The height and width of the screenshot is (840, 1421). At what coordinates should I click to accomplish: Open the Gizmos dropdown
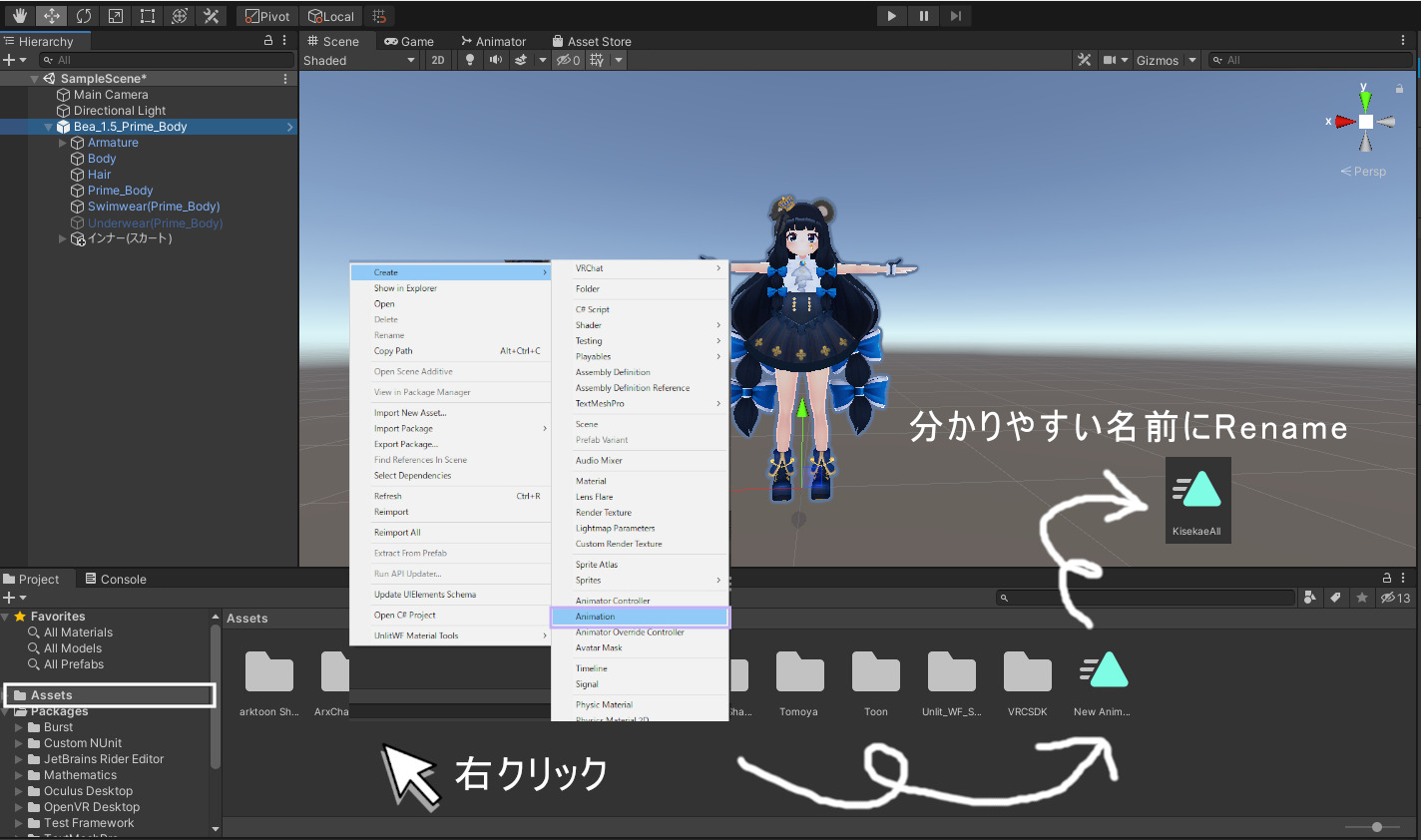[1166, 60]
